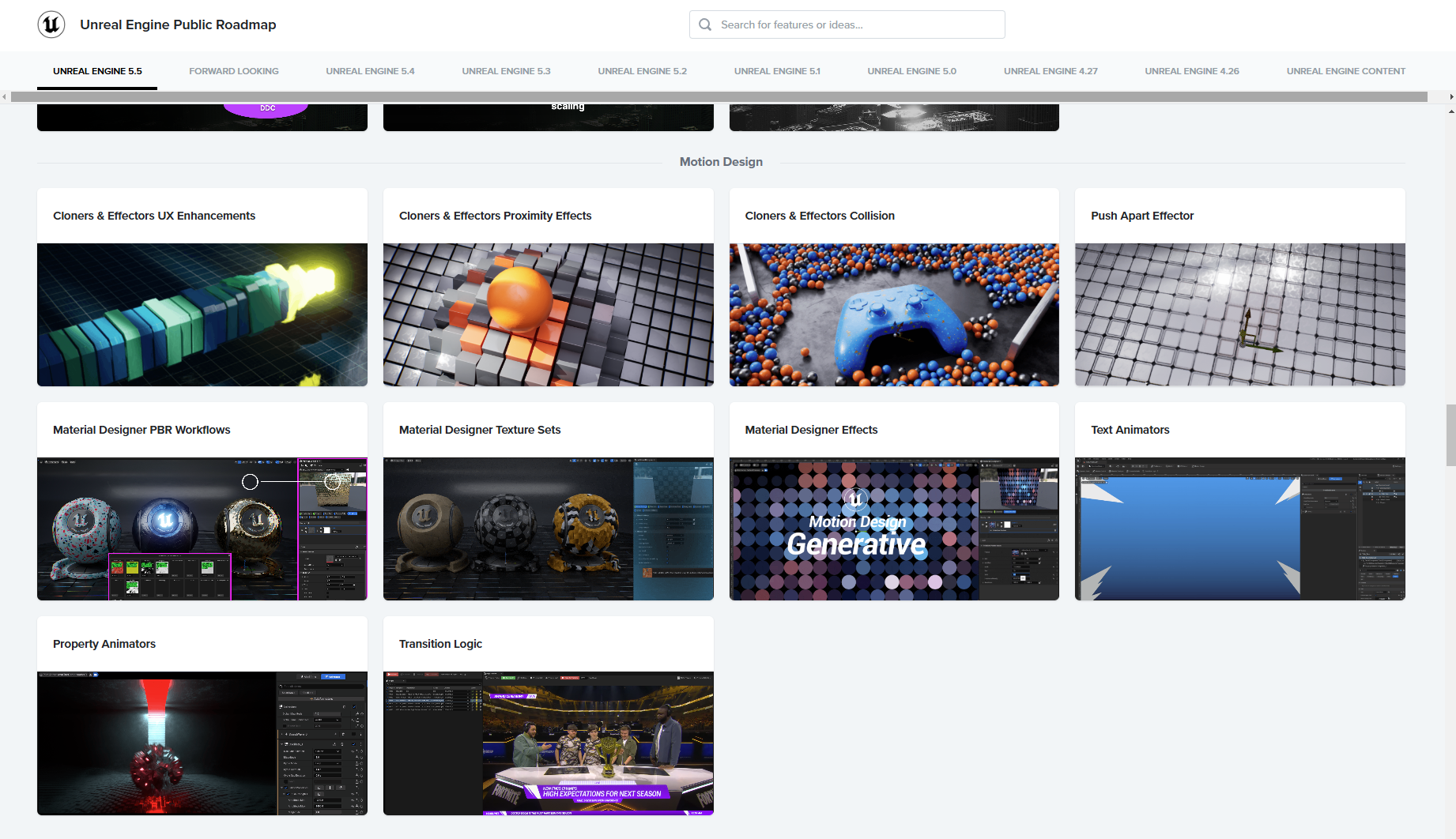
Task: Open the Material Designer PBR Workflows thumbnail
Action: tap(202, 529)
